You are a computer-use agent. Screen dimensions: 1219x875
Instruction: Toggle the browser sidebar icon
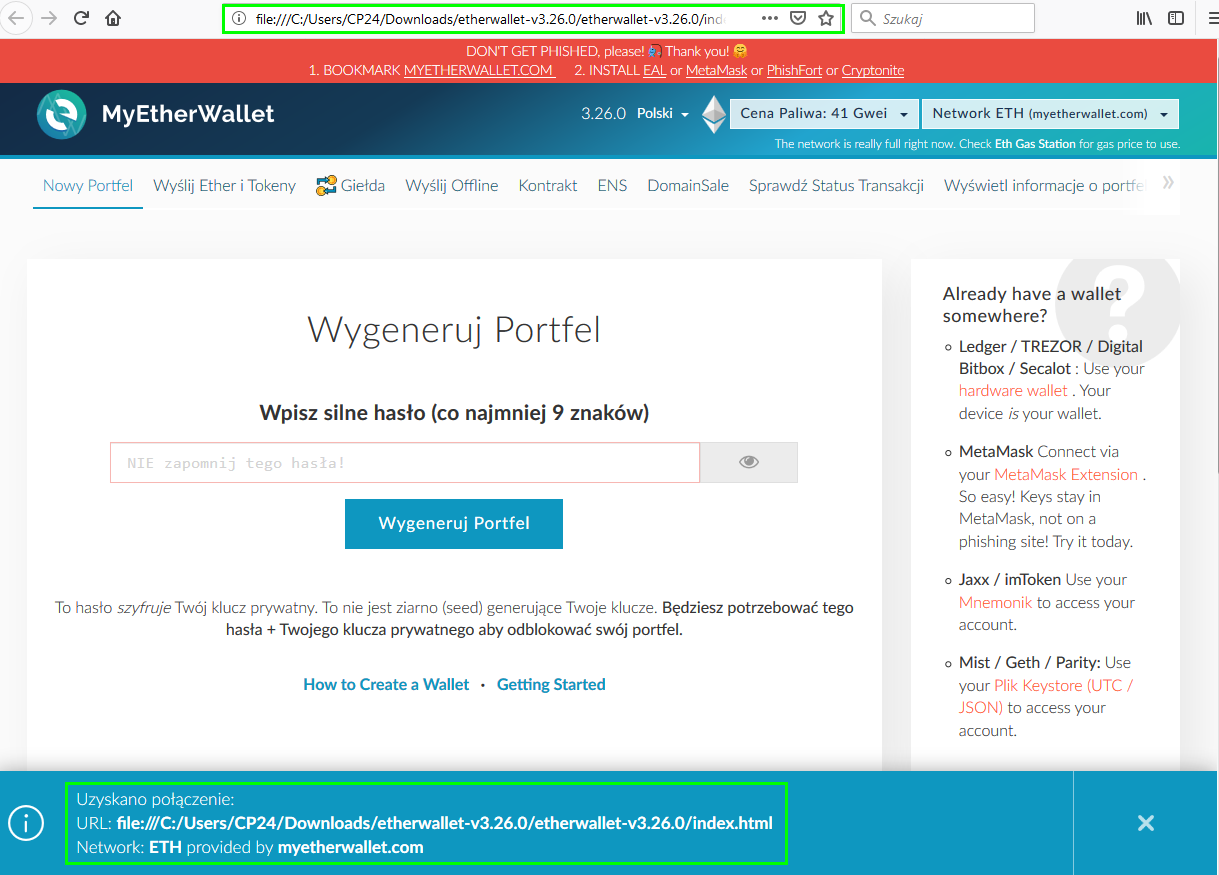[x=1176, y=18]
